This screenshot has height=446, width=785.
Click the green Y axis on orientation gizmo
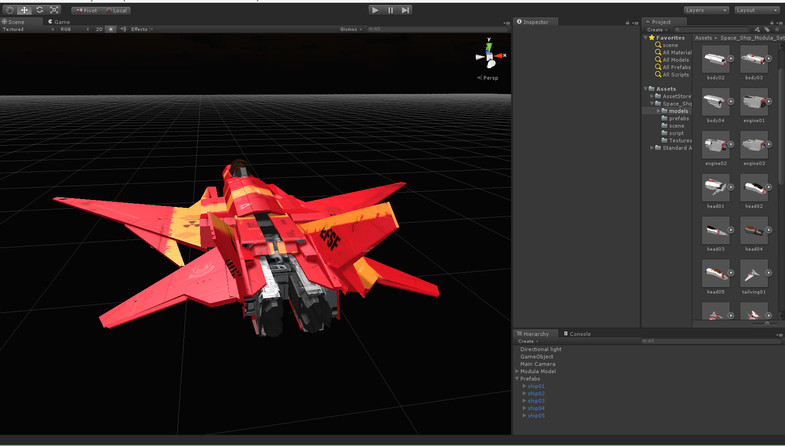(x=489, y=47)
